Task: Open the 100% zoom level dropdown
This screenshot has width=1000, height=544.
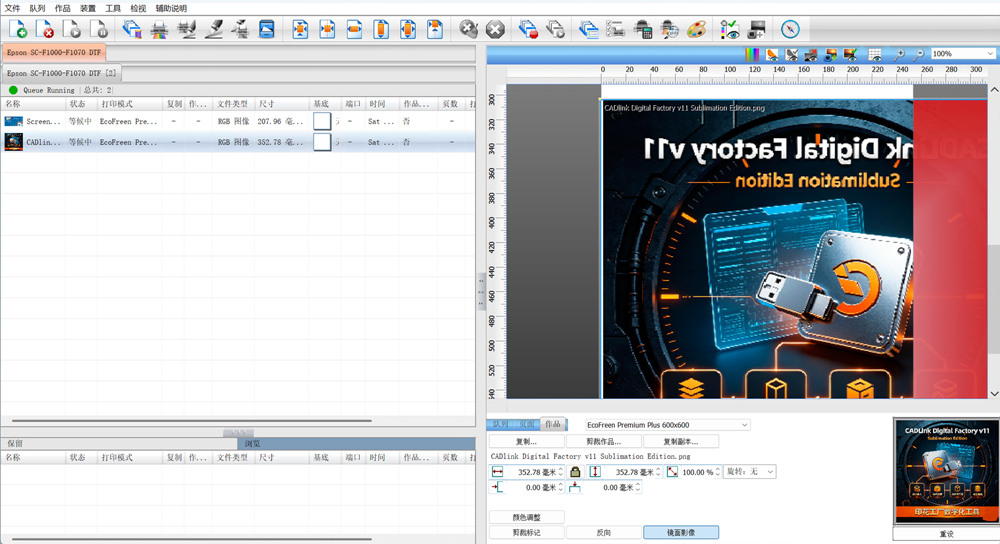Action: pos(962,54)
